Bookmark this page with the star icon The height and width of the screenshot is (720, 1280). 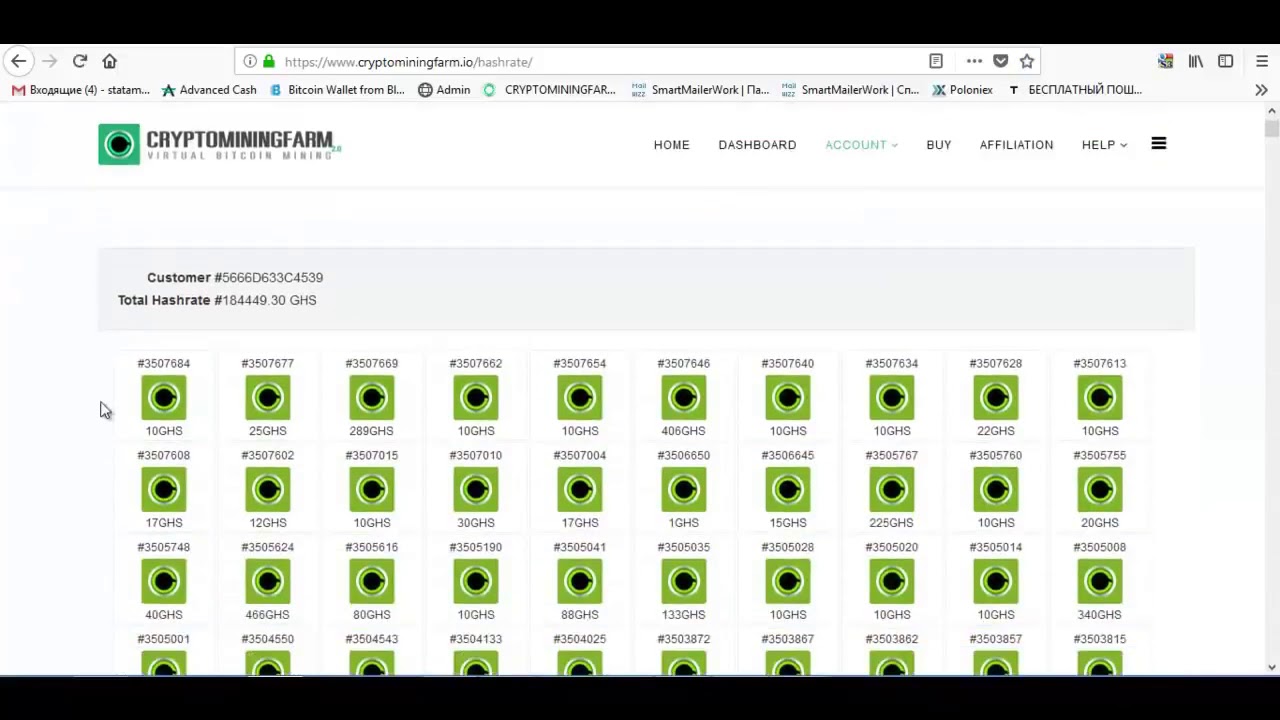[1027, 61]
